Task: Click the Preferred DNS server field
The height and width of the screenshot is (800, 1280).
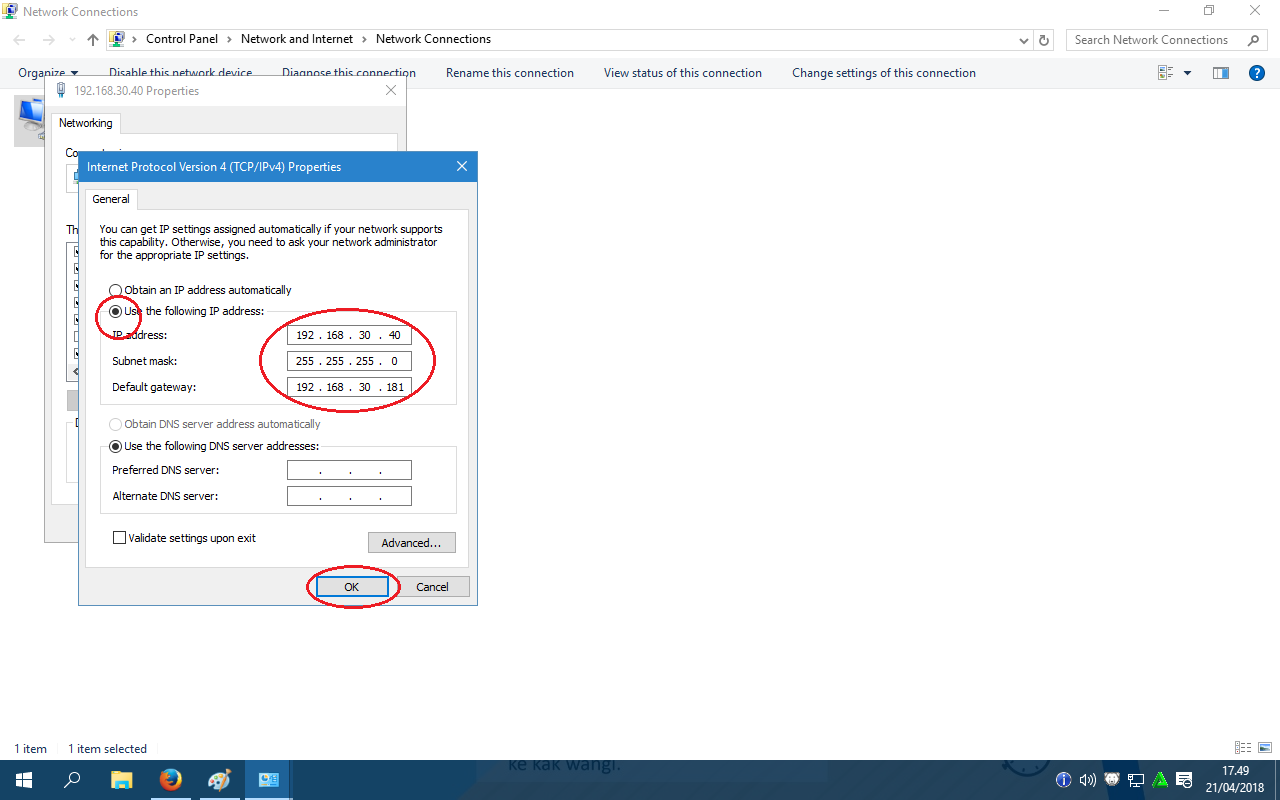Action: [349, 469]
